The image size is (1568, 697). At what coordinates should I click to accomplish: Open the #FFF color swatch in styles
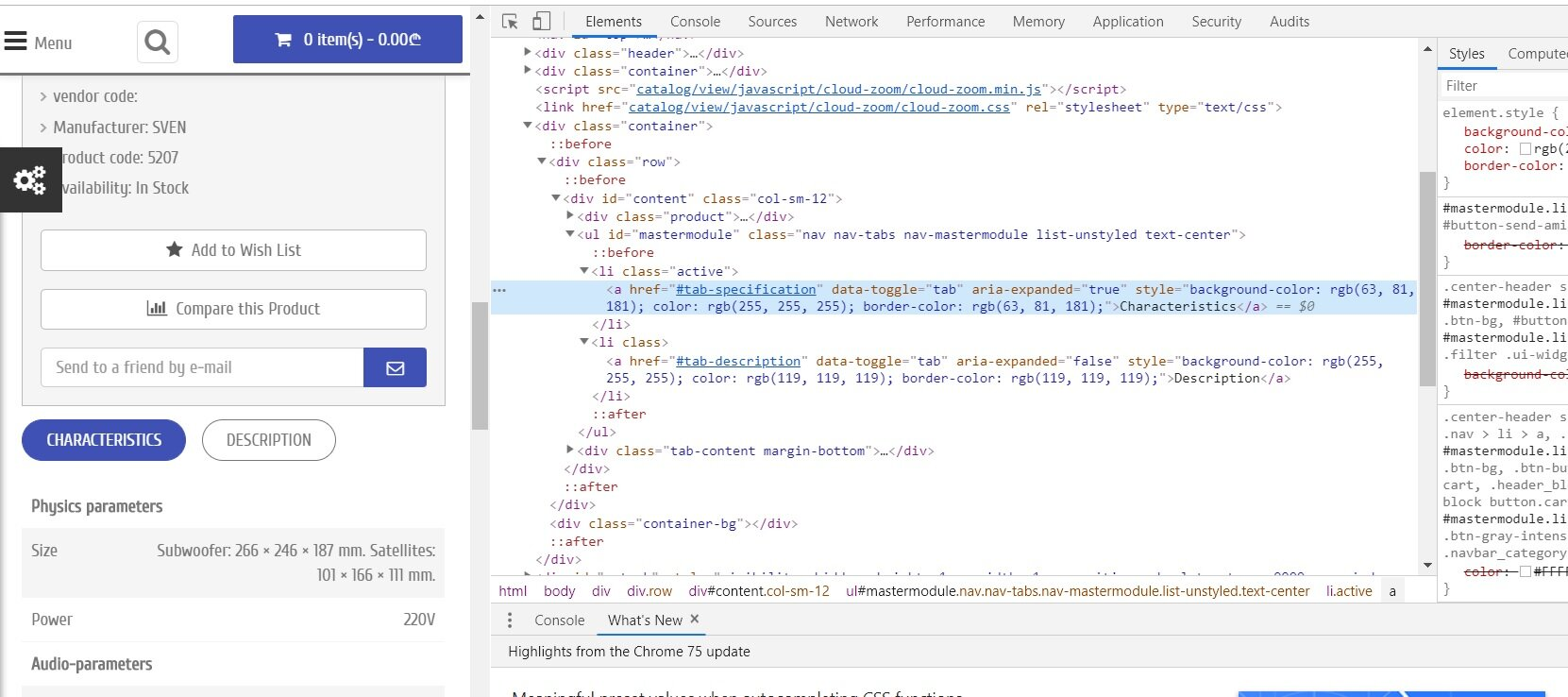1525,571
